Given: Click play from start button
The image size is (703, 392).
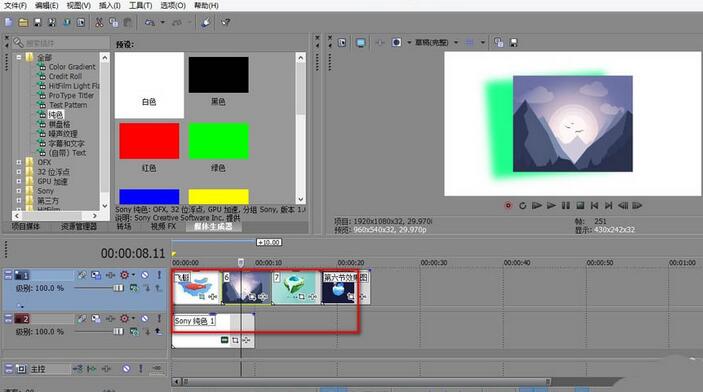Looking at the screenshot, I should pyautogui.click(x=537, y=205).
